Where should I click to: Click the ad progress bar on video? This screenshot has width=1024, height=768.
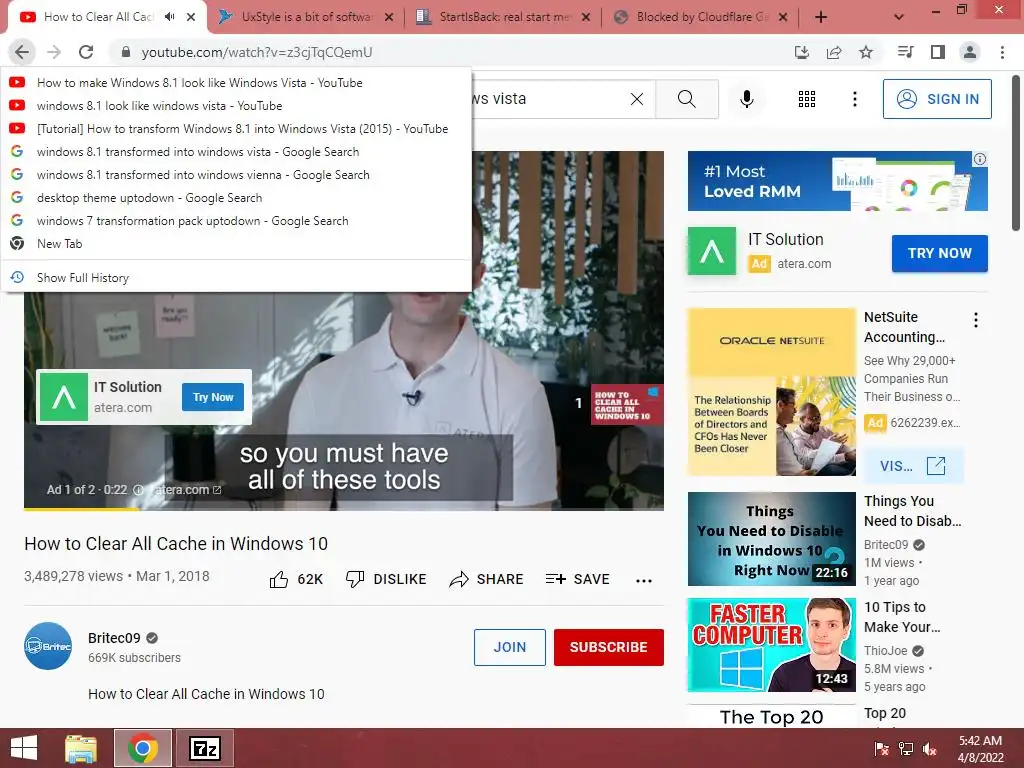pos(344,508)
